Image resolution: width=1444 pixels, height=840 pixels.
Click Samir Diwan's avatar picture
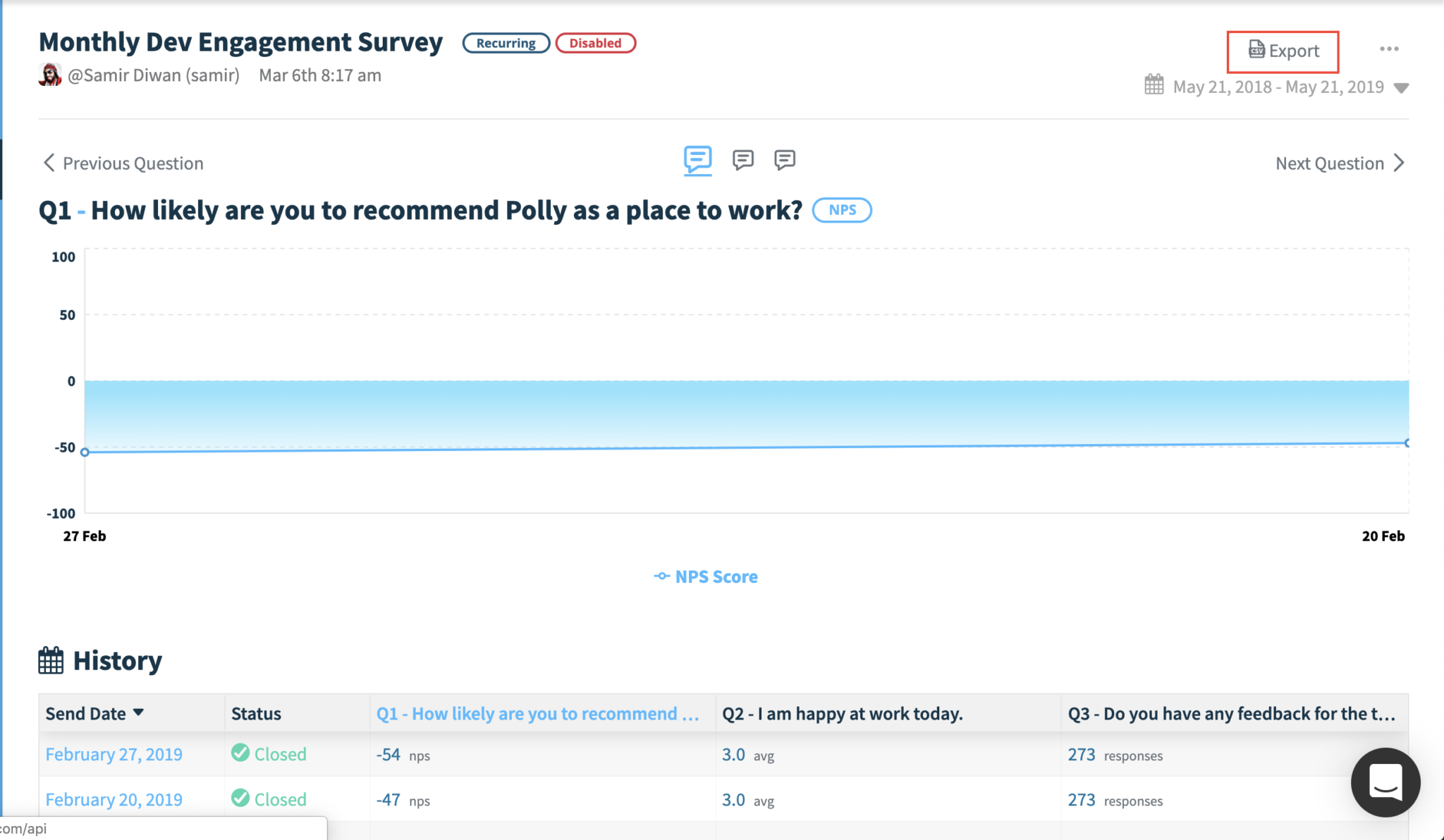click(50, 75)
